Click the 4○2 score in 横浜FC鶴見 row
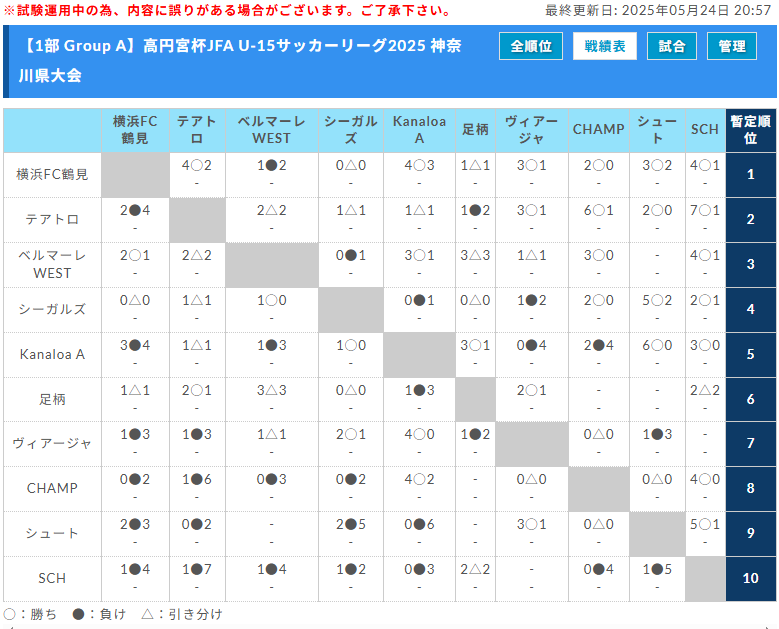779x629 pixels. 197,165
